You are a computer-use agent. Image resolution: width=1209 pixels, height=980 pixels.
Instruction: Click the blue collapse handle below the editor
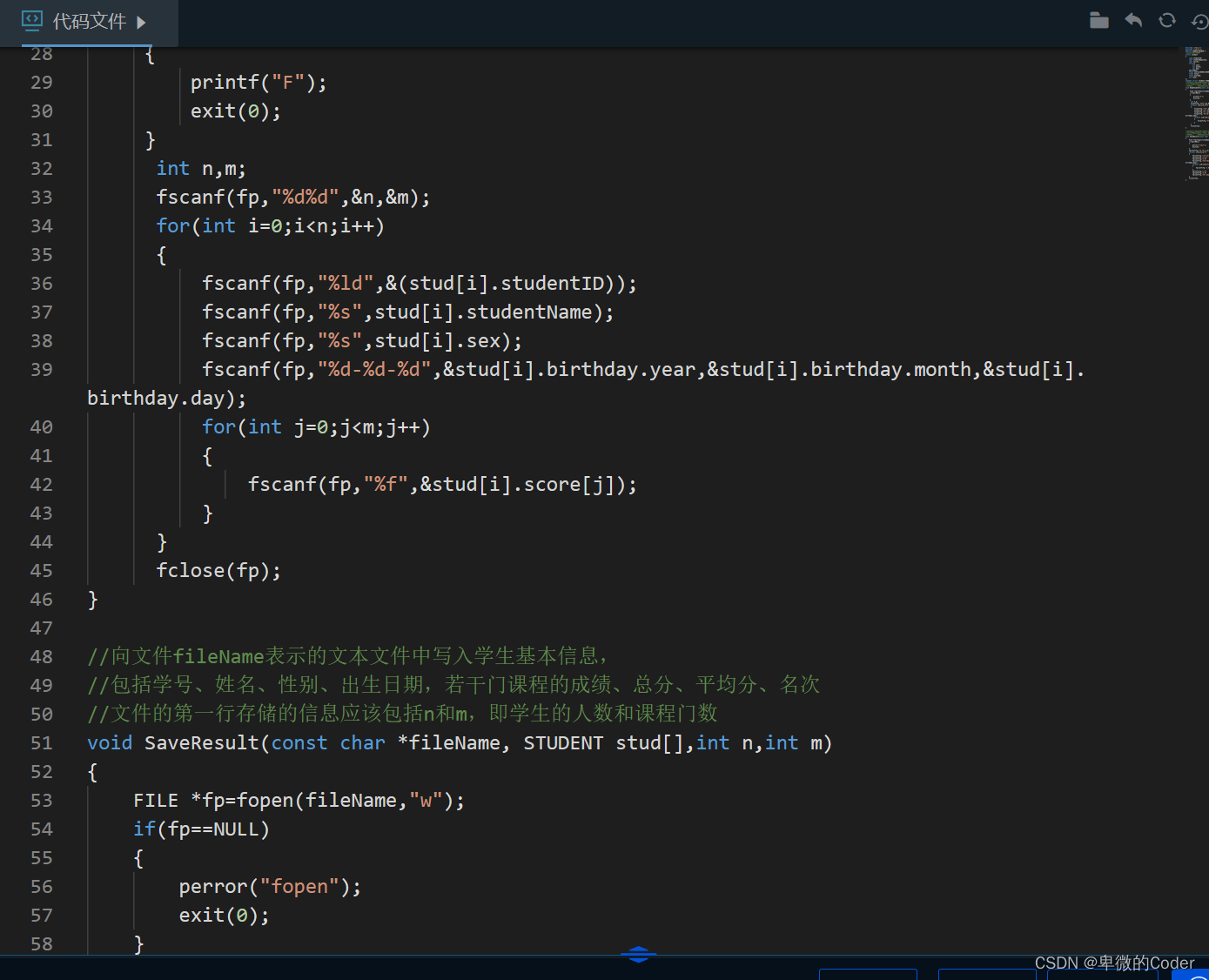pos(638,954)
